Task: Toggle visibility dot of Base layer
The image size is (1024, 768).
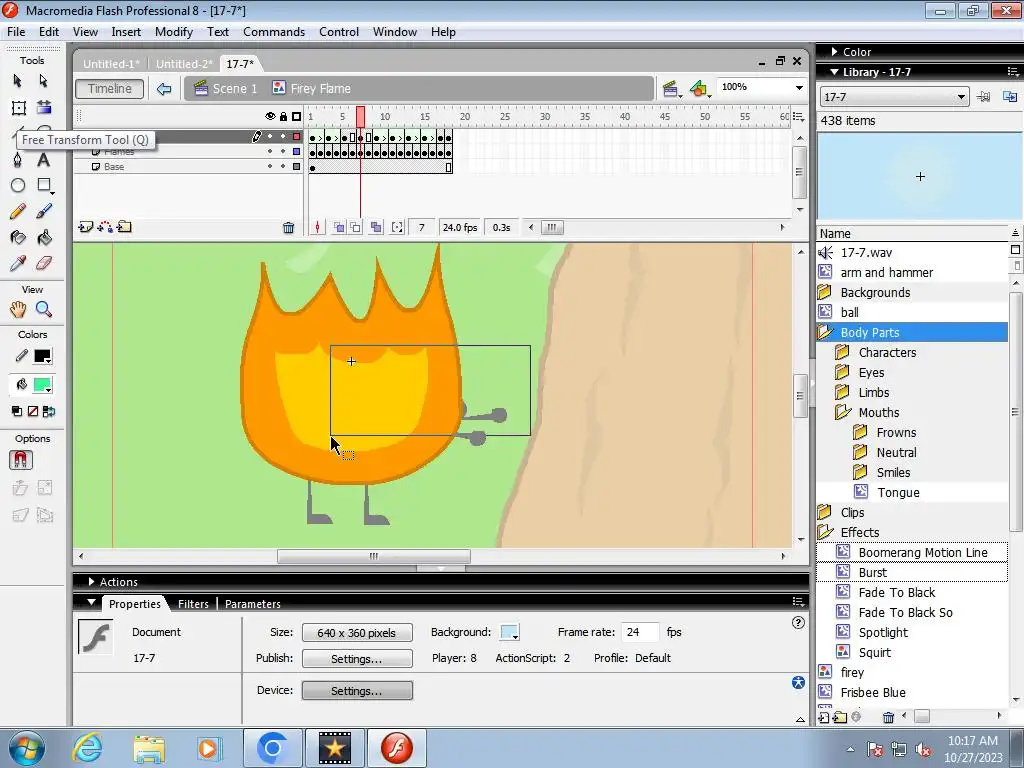Action: (270, 167)
